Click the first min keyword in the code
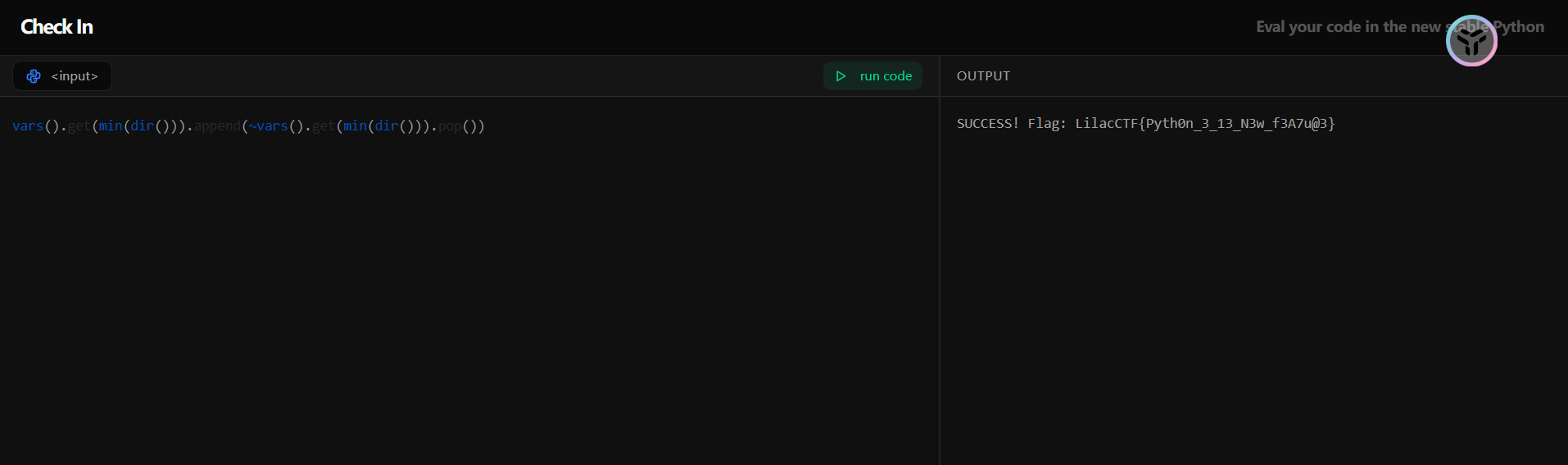 [x=111, y=126]
